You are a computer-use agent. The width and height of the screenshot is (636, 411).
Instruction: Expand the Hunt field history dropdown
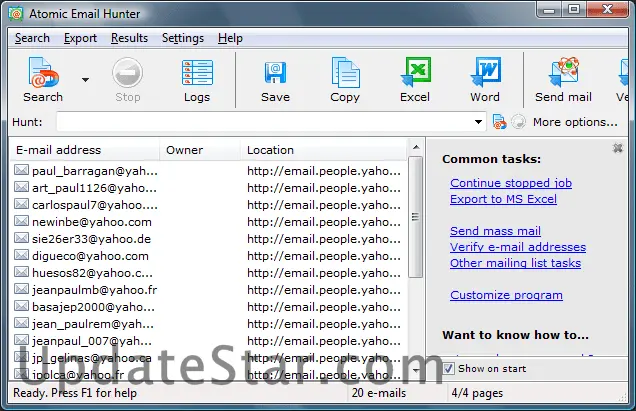click(x=479, y=122)
